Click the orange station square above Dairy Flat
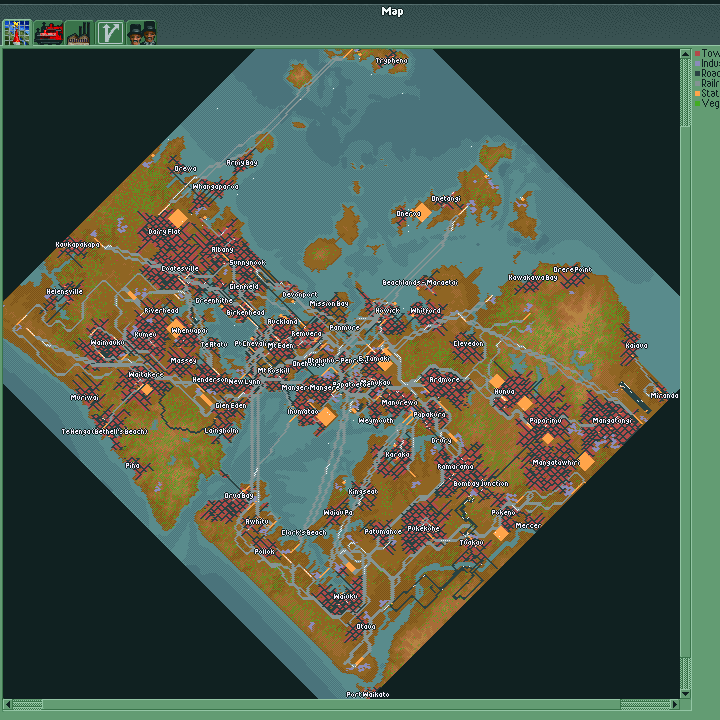This screenshot has width=720, height=720. pos(178,219)
